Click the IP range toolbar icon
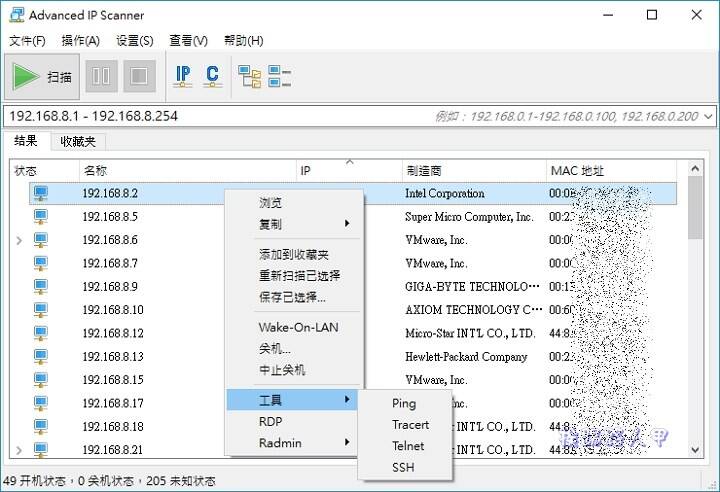Viewport: 720px width, 492px height. (x=183, y=76)
